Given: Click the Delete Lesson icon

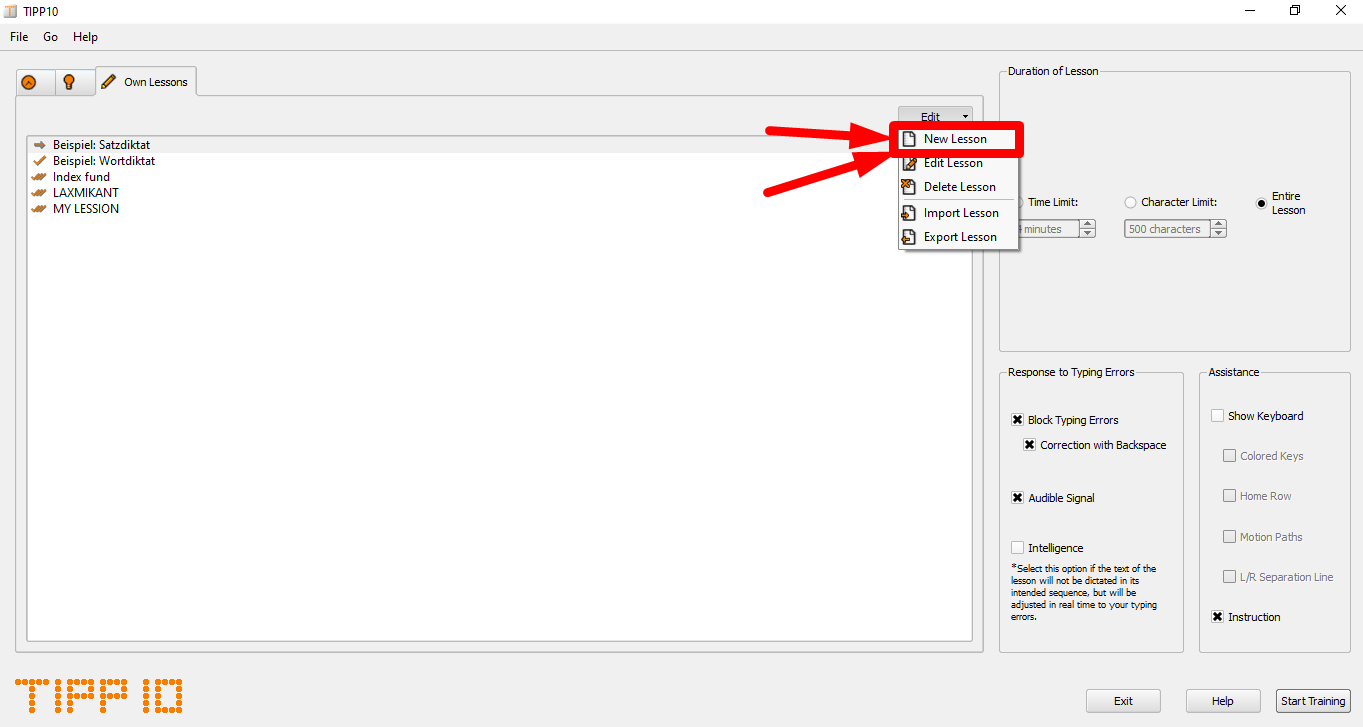Looking at the screenshot, I should 909,187.
